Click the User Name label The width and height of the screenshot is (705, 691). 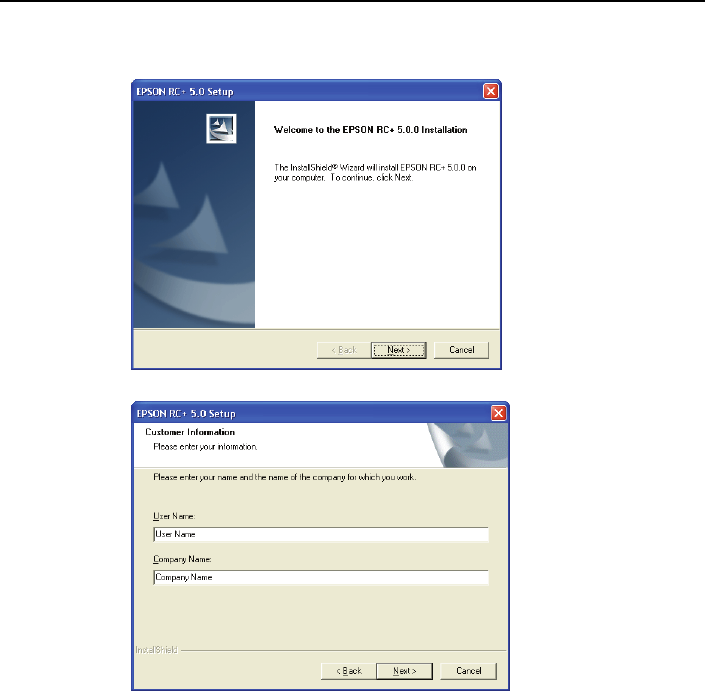(174, 516)
